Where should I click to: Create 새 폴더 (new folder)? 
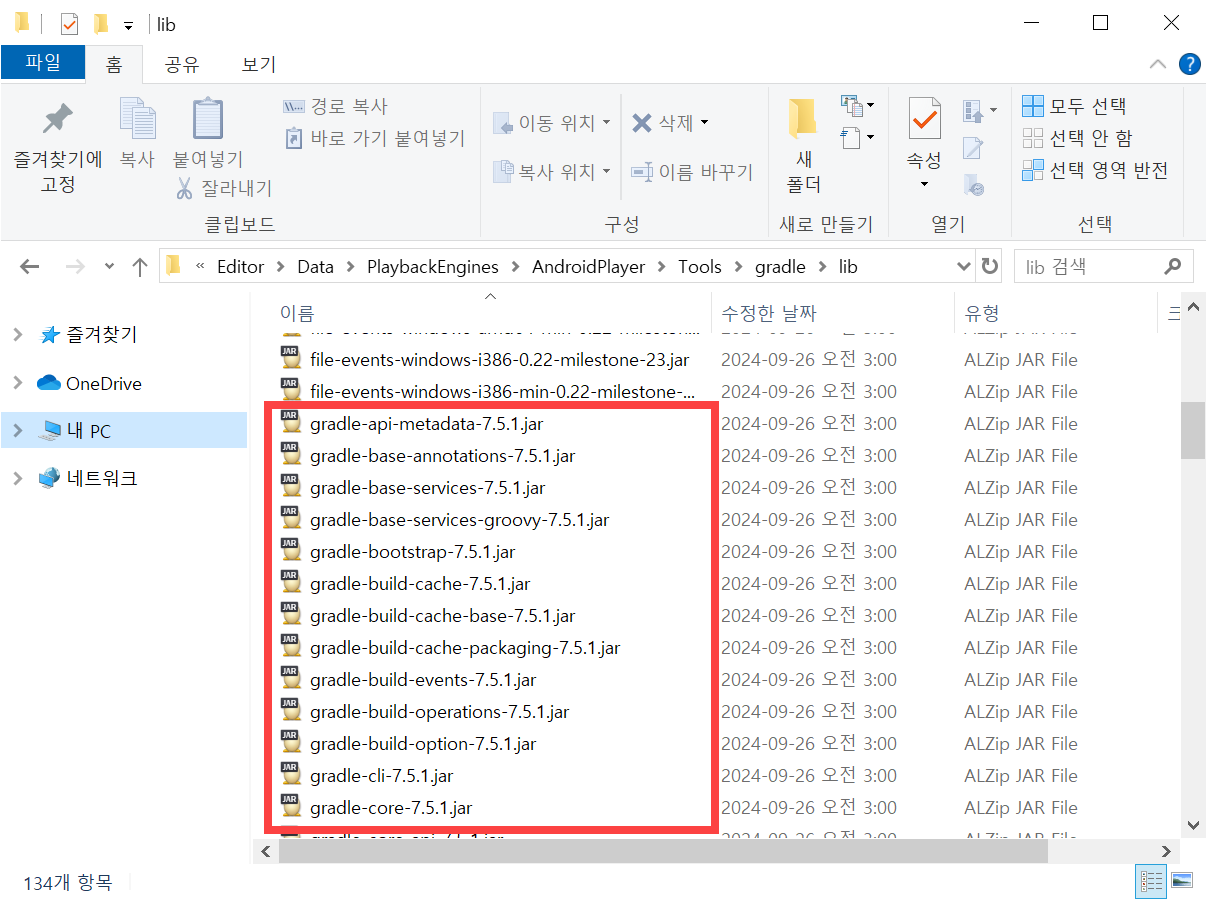[804, 146]
